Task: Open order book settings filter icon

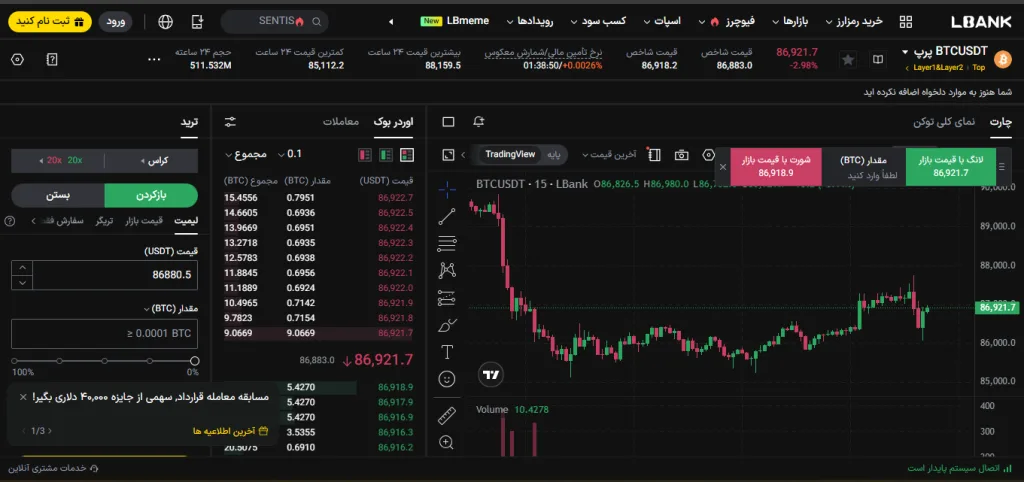Action: coord(230,122)
